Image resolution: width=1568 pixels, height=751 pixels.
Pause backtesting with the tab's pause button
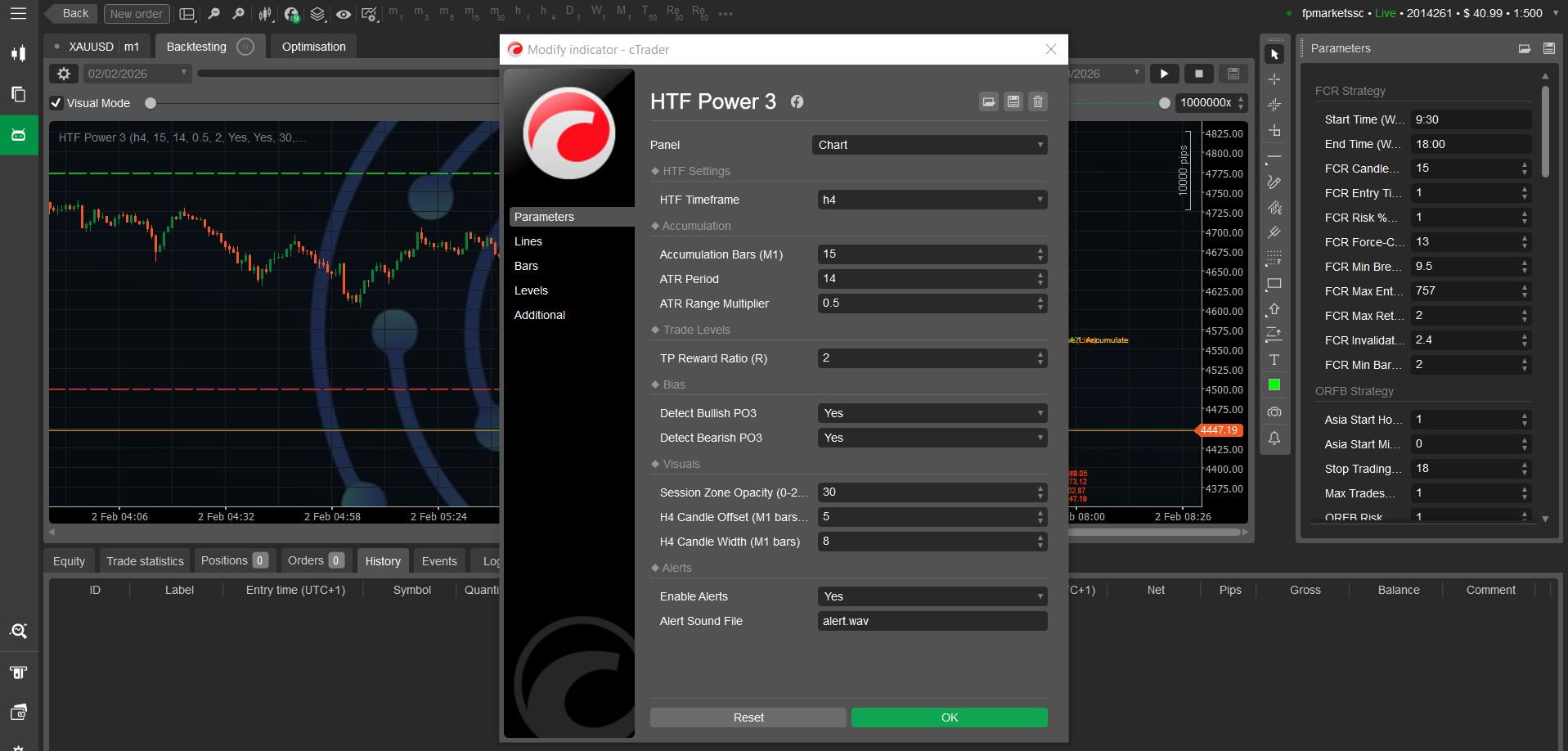(x=245, y=47)
